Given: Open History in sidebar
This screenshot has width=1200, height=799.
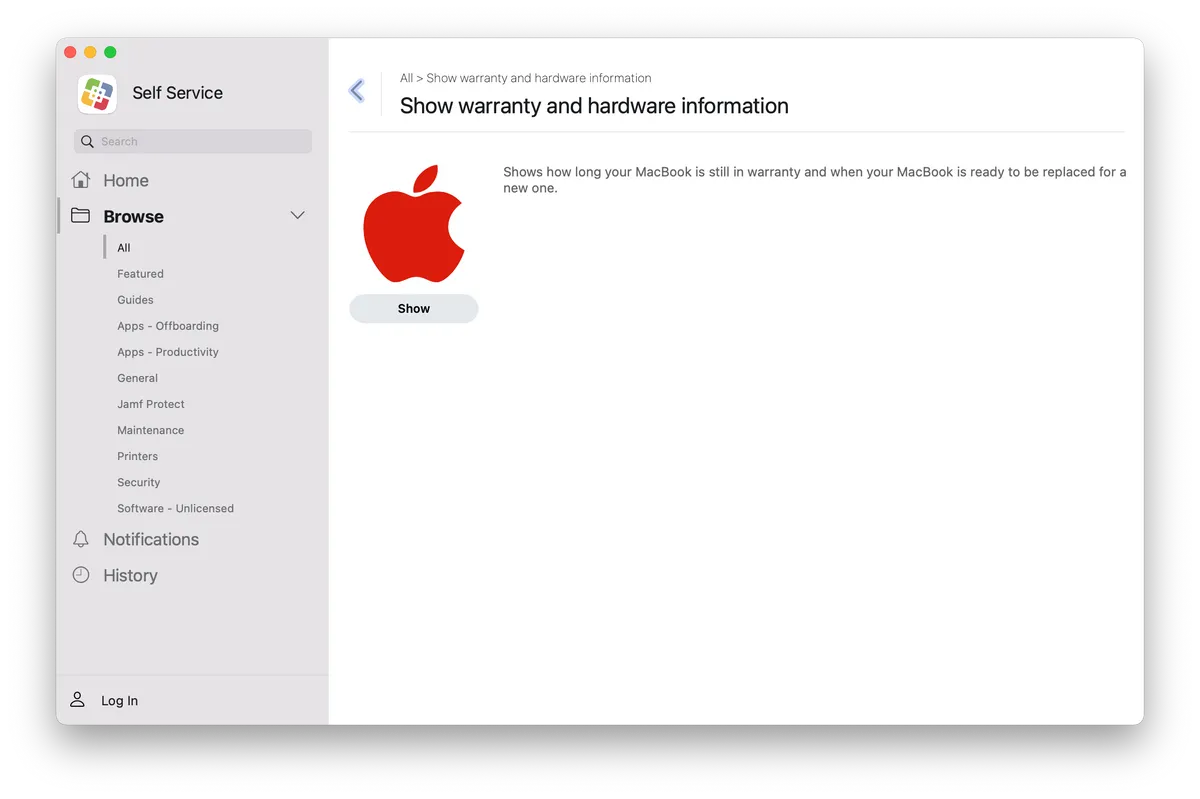Looking at the screenshot, I should pos(130,575).
